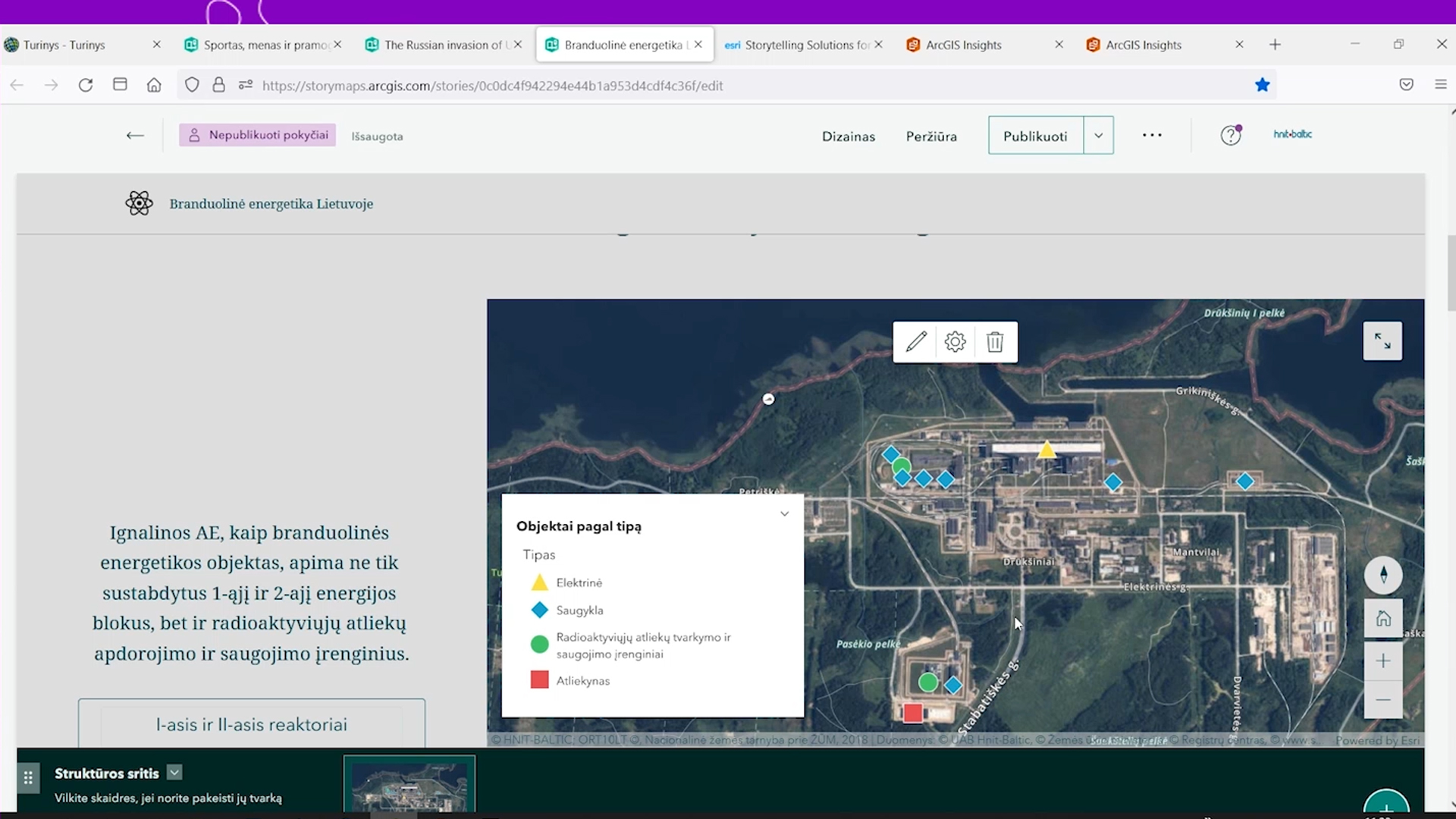
Task: Return map to home extent
Action: point(1383,619)
